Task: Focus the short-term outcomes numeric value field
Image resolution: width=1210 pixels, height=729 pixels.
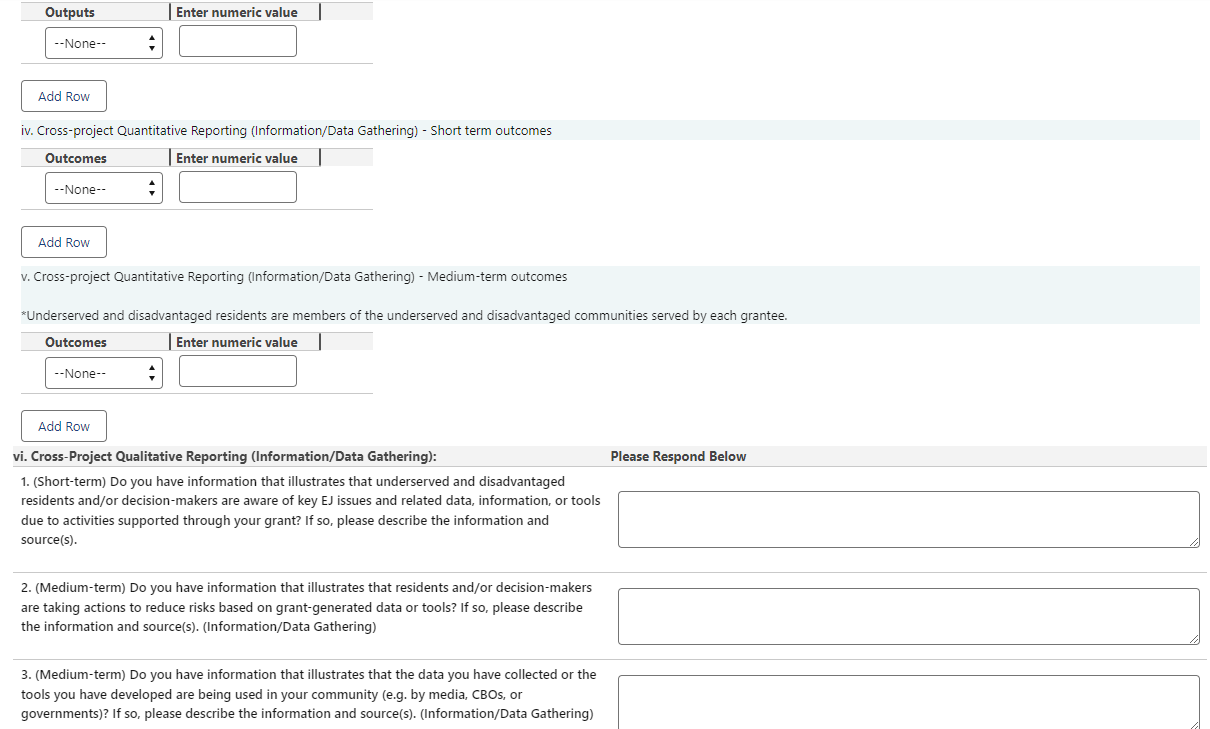Action: (x=238, y=188)
